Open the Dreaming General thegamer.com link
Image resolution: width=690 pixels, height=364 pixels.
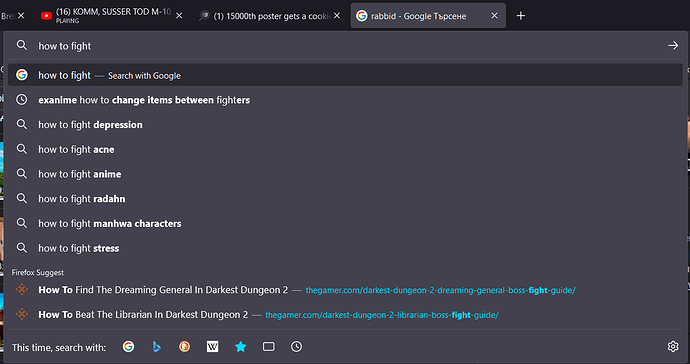pyautogui.click(x=440, y=290)
